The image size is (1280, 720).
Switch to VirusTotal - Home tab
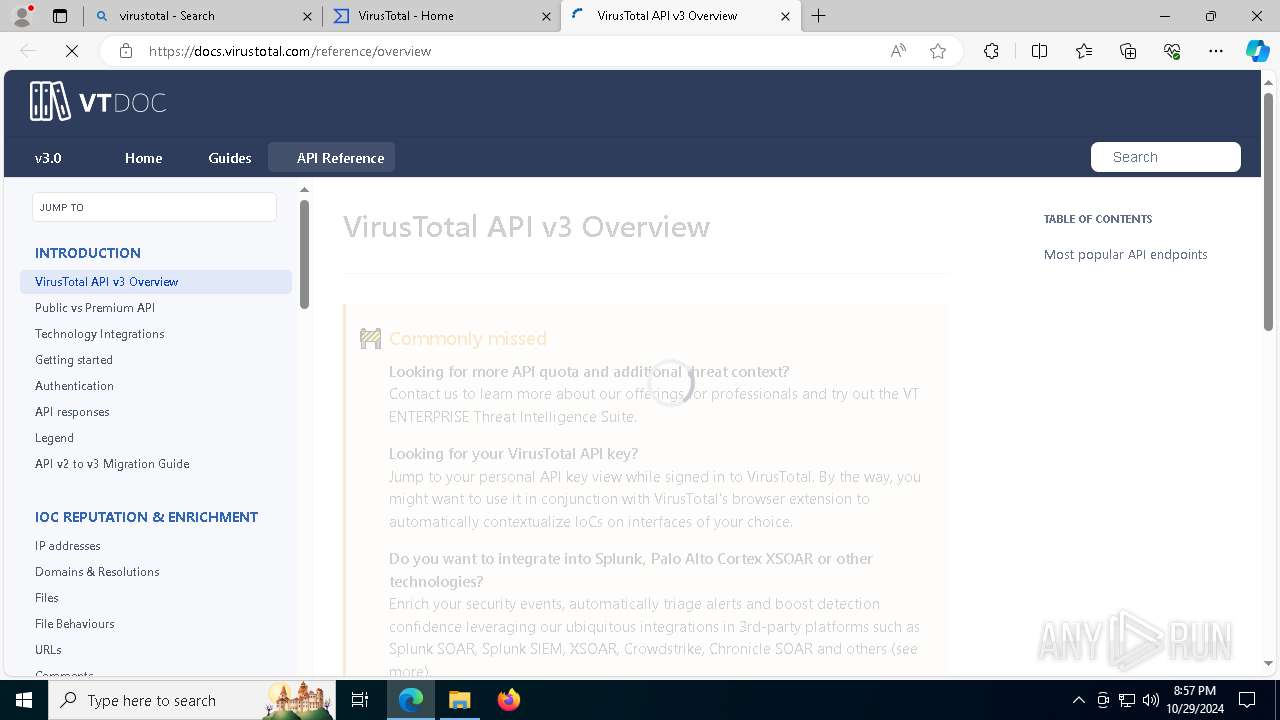441,16
